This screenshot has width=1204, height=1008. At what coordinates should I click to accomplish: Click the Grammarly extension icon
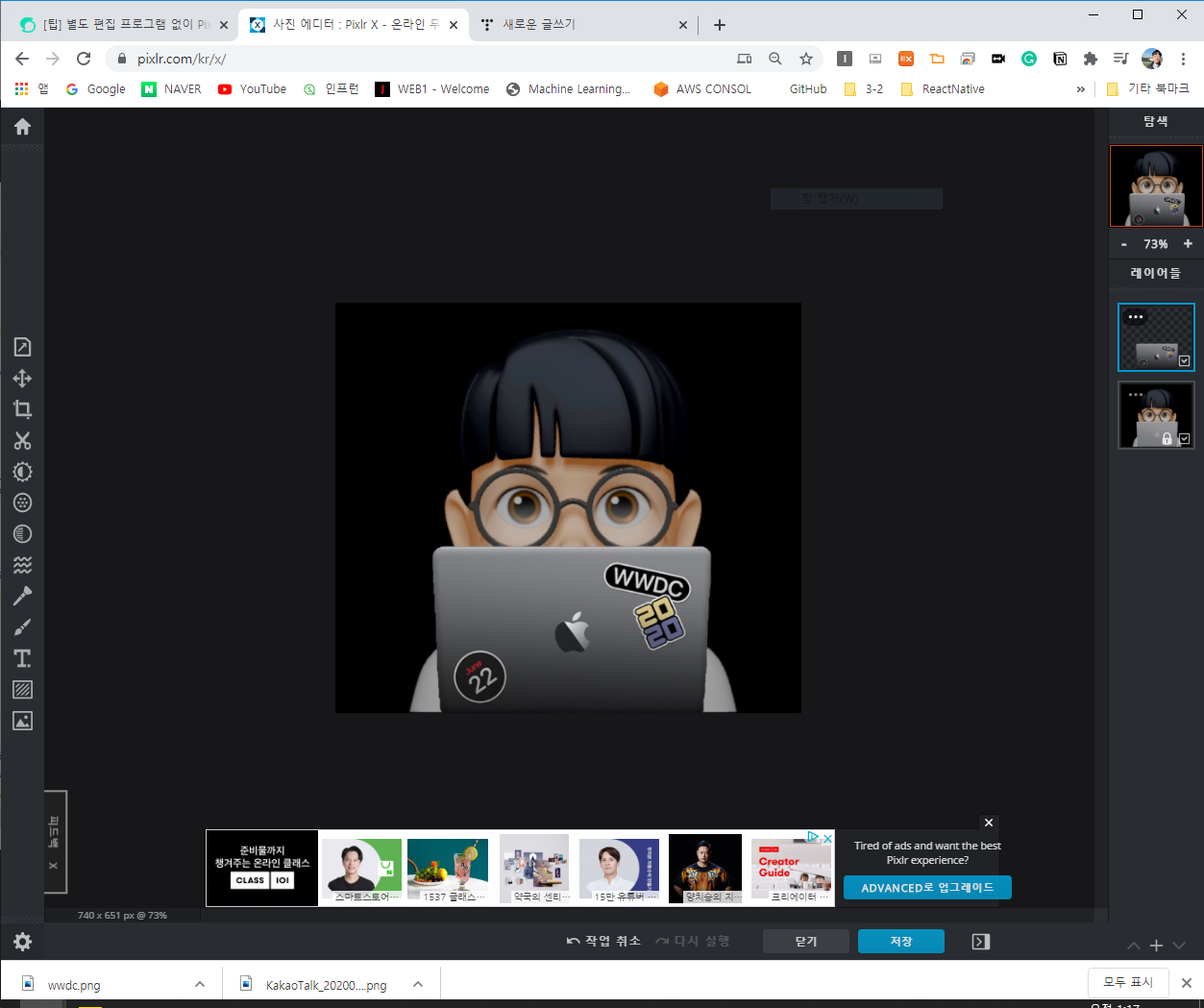coord(1028,59)
